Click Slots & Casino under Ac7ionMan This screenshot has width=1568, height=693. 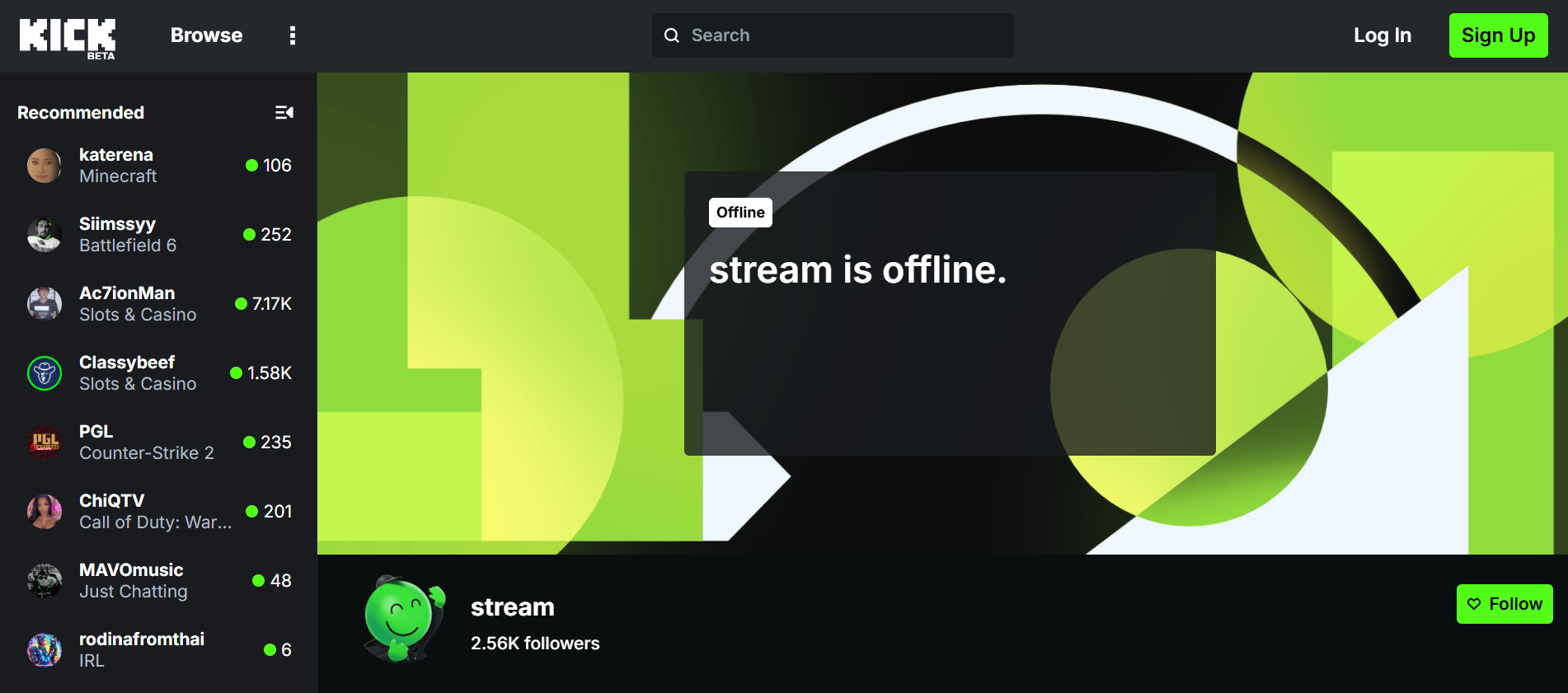point(138,315)
